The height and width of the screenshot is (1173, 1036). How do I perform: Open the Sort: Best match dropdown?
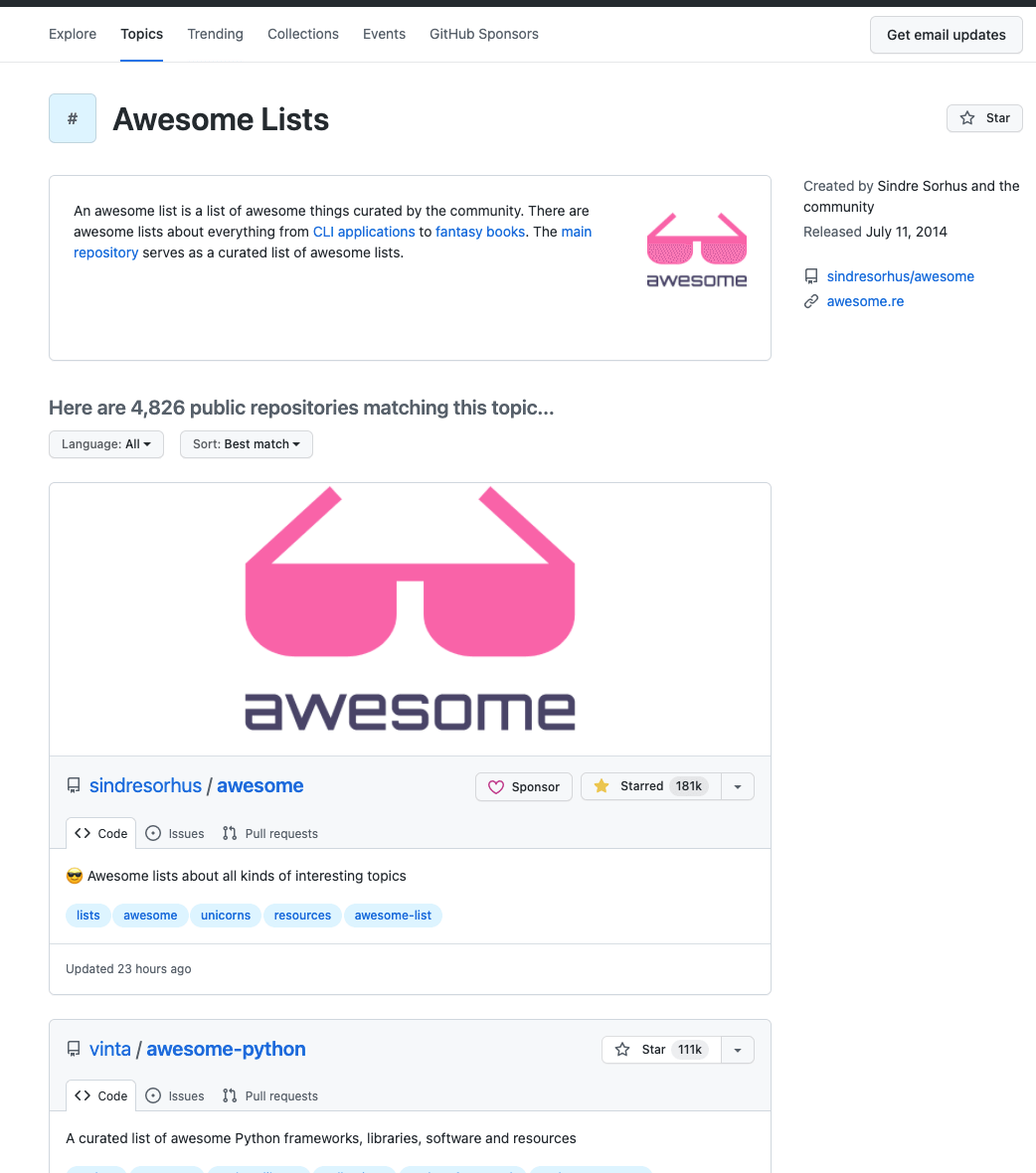(247, 444)
